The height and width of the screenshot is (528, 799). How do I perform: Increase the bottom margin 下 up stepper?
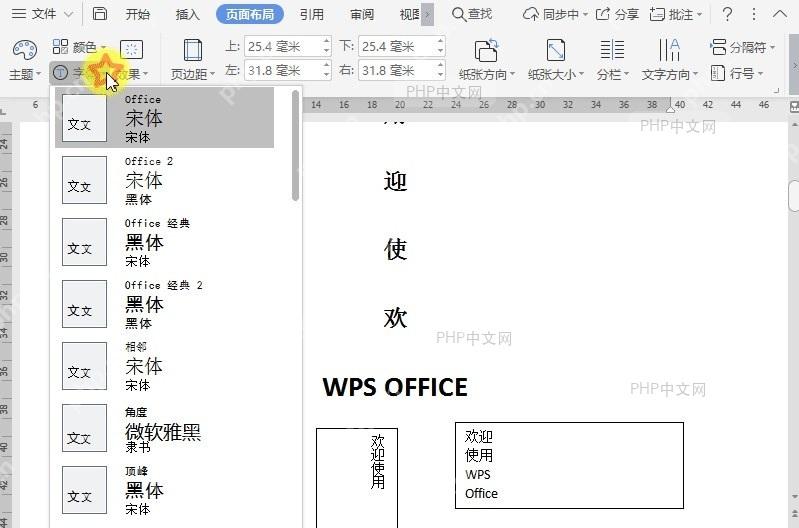[440, 41]
